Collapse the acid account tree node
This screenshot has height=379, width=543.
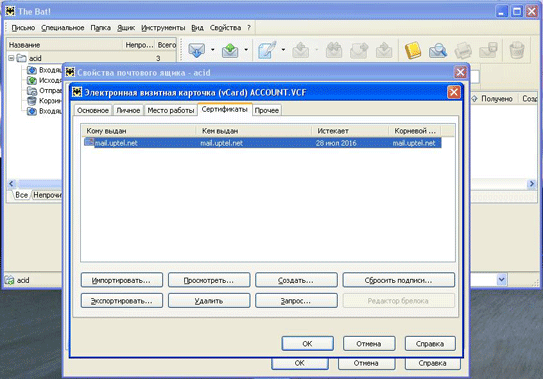(11, 58)
